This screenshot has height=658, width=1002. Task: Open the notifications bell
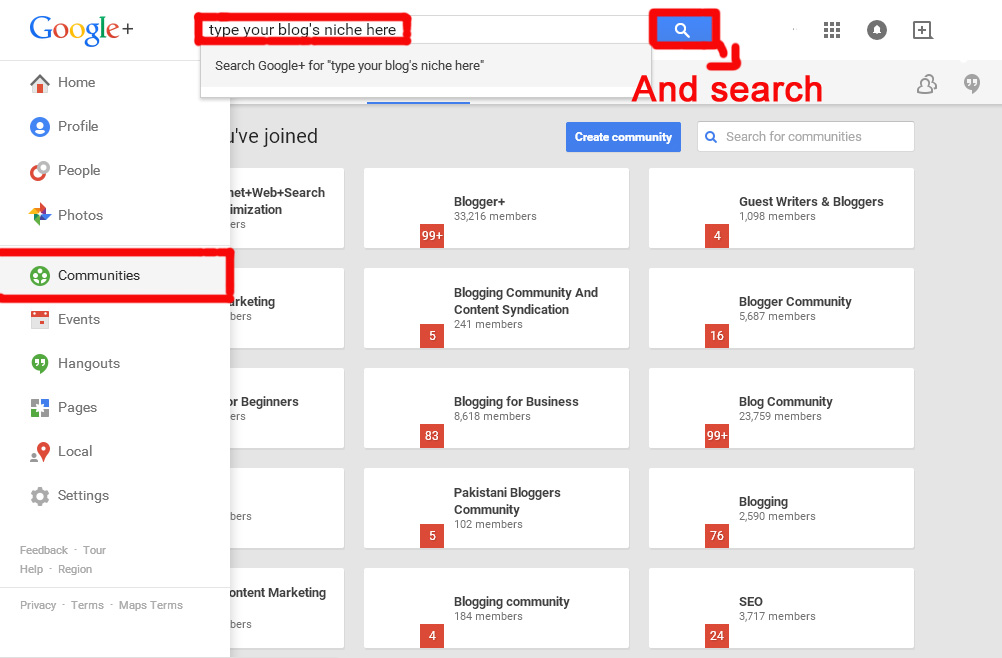pyautogui.click(x=877, y=30)
